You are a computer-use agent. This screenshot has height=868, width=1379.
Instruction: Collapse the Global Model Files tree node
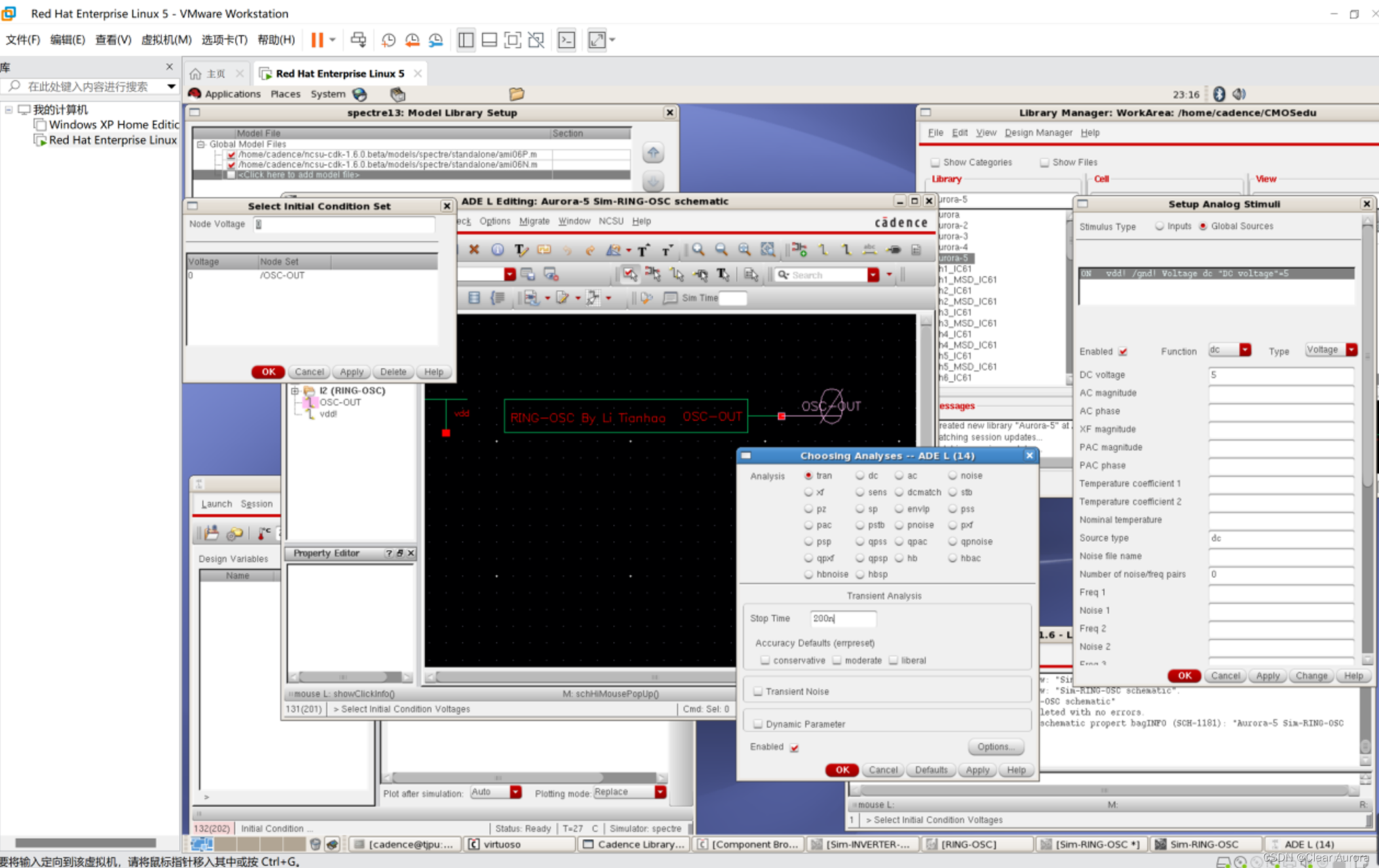pos(201,144)
